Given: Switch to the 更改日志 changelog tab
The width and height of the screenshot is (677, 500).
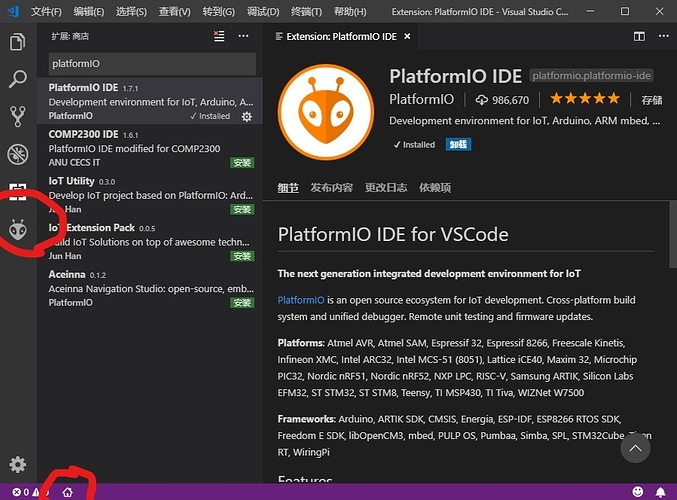Looking at the screenshot, I should coord(386,187).
